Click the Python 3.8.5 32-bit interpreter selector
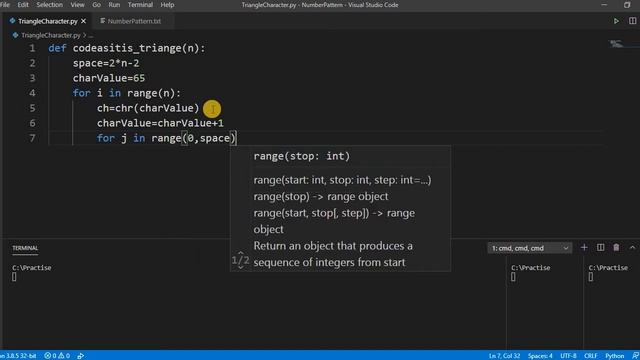Screen dimensions: 640x360 click(18, 356)
